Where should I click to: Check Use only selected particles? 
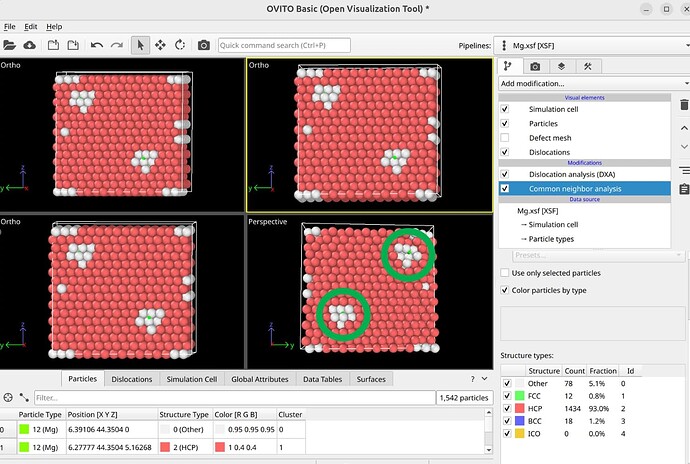coord(504,272)
